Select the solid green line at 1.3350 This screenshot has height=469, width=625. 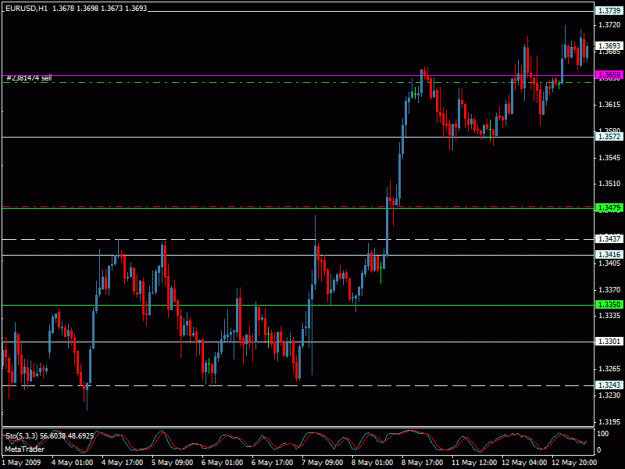[298, 305]
